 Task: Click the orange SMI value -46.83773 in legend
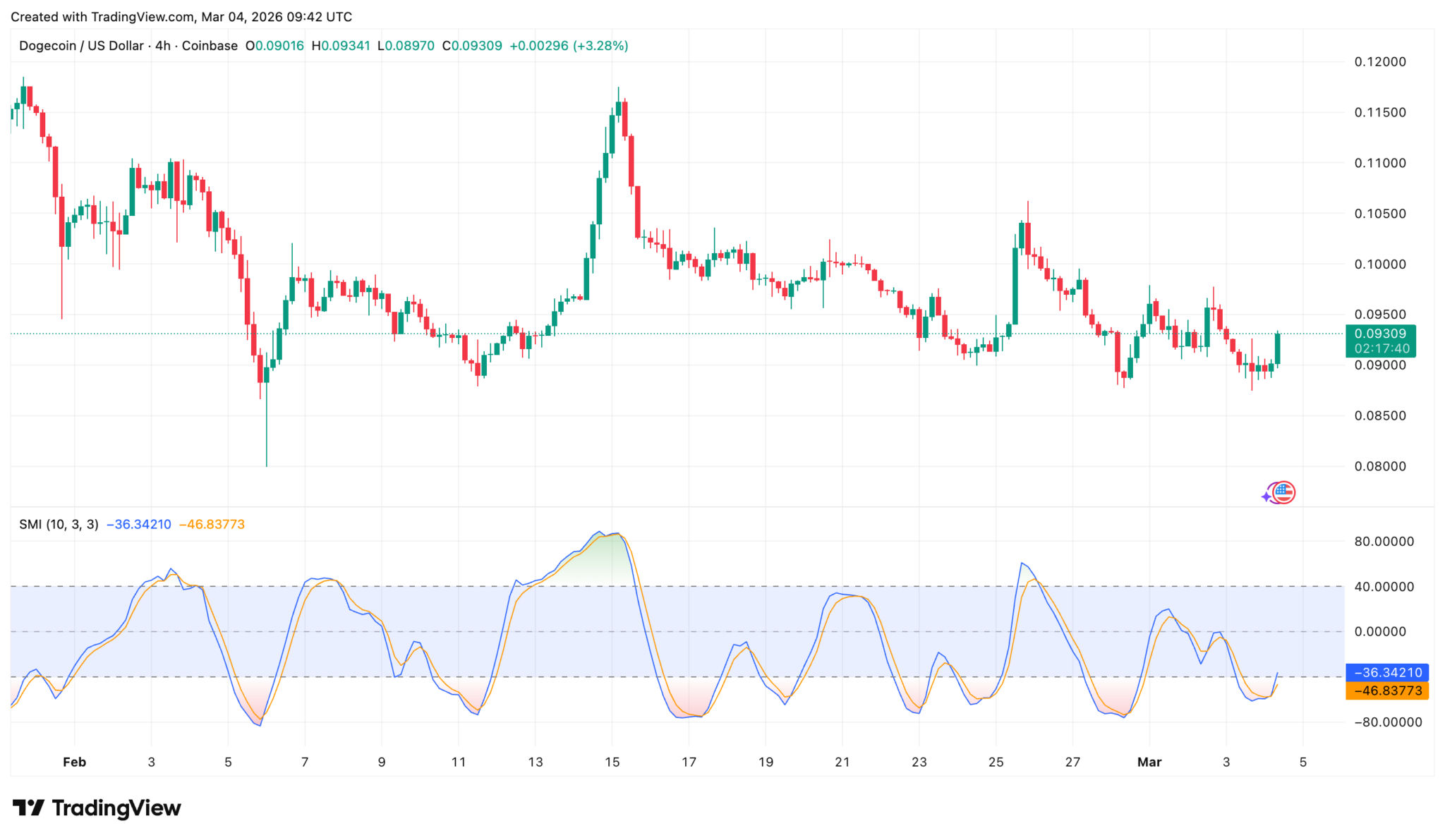(212, 525)
